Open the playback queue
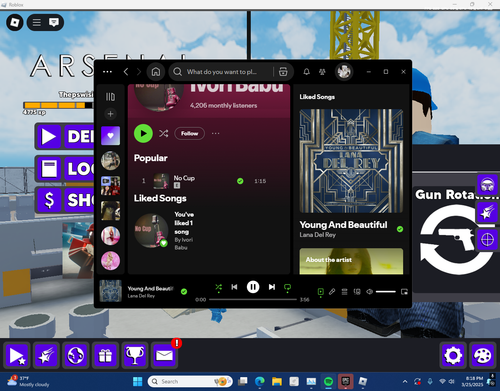The image size is (500, 391). tap(344, 292)
